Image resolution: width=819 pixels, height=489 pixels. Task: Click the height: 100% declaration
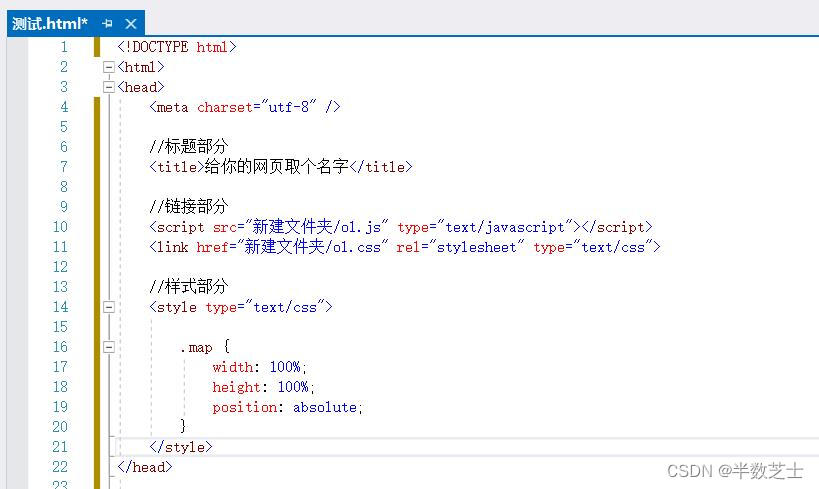pyautogui.click(x=263, y=387)
